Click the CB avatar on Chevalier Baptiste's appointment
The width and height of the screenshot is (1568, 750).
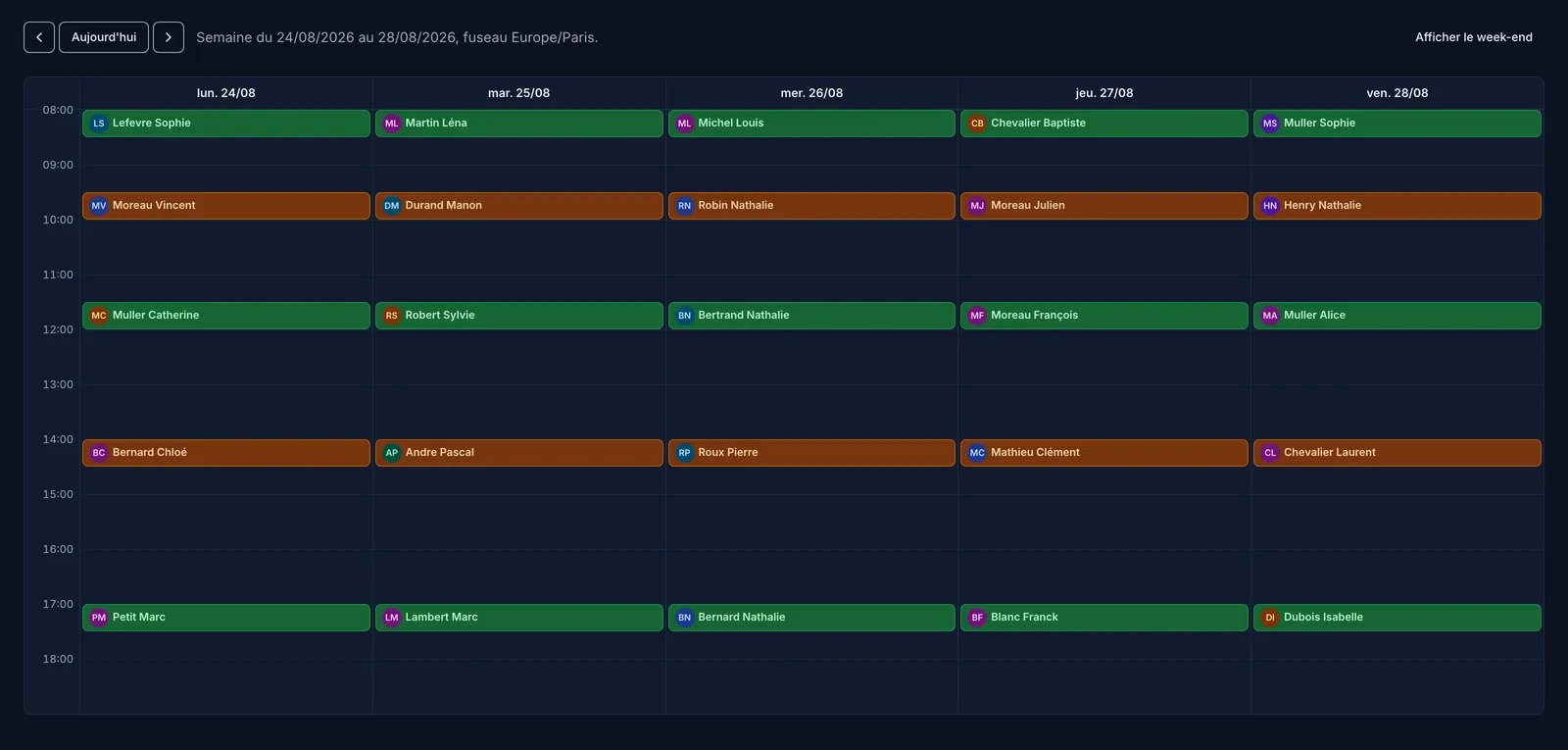977,124
